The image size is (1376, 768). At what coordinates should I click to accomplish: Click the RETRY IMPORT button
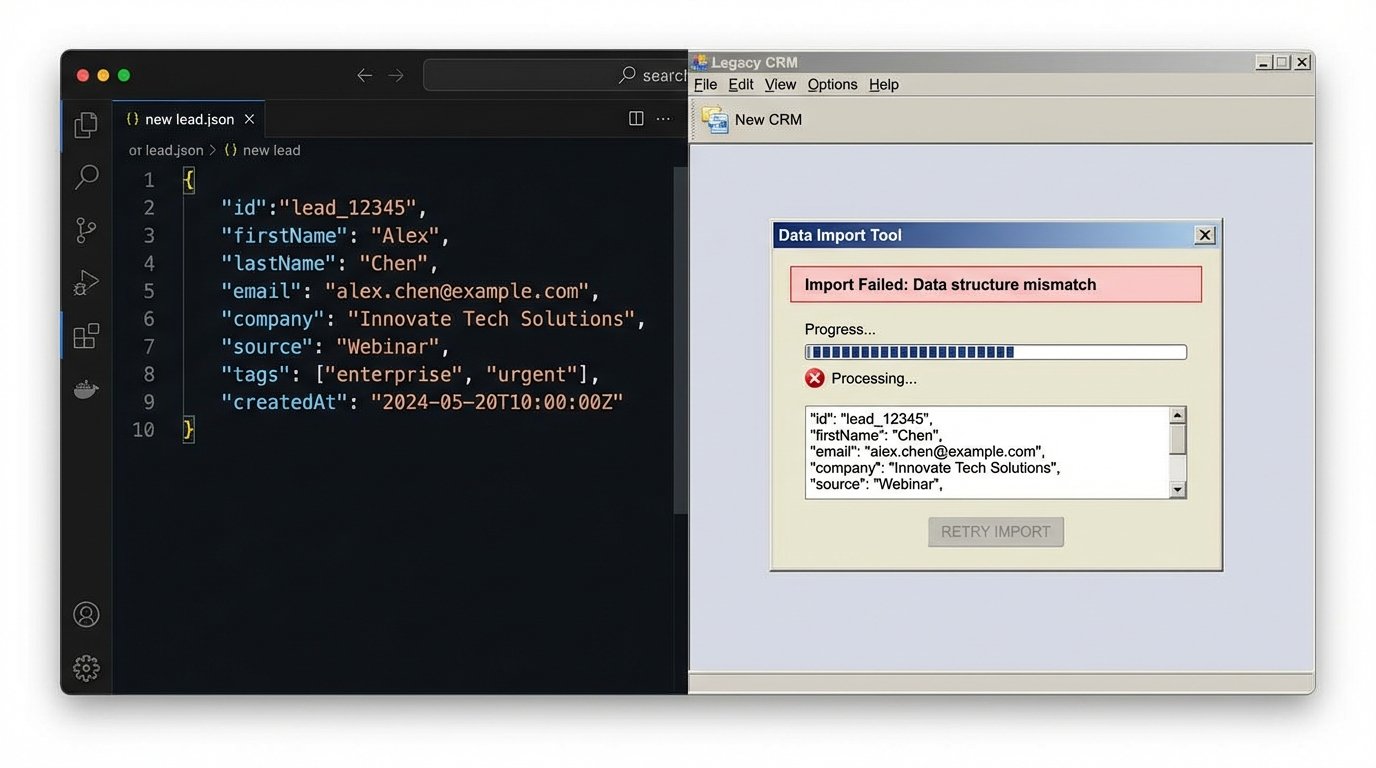[x=995, y=532]
